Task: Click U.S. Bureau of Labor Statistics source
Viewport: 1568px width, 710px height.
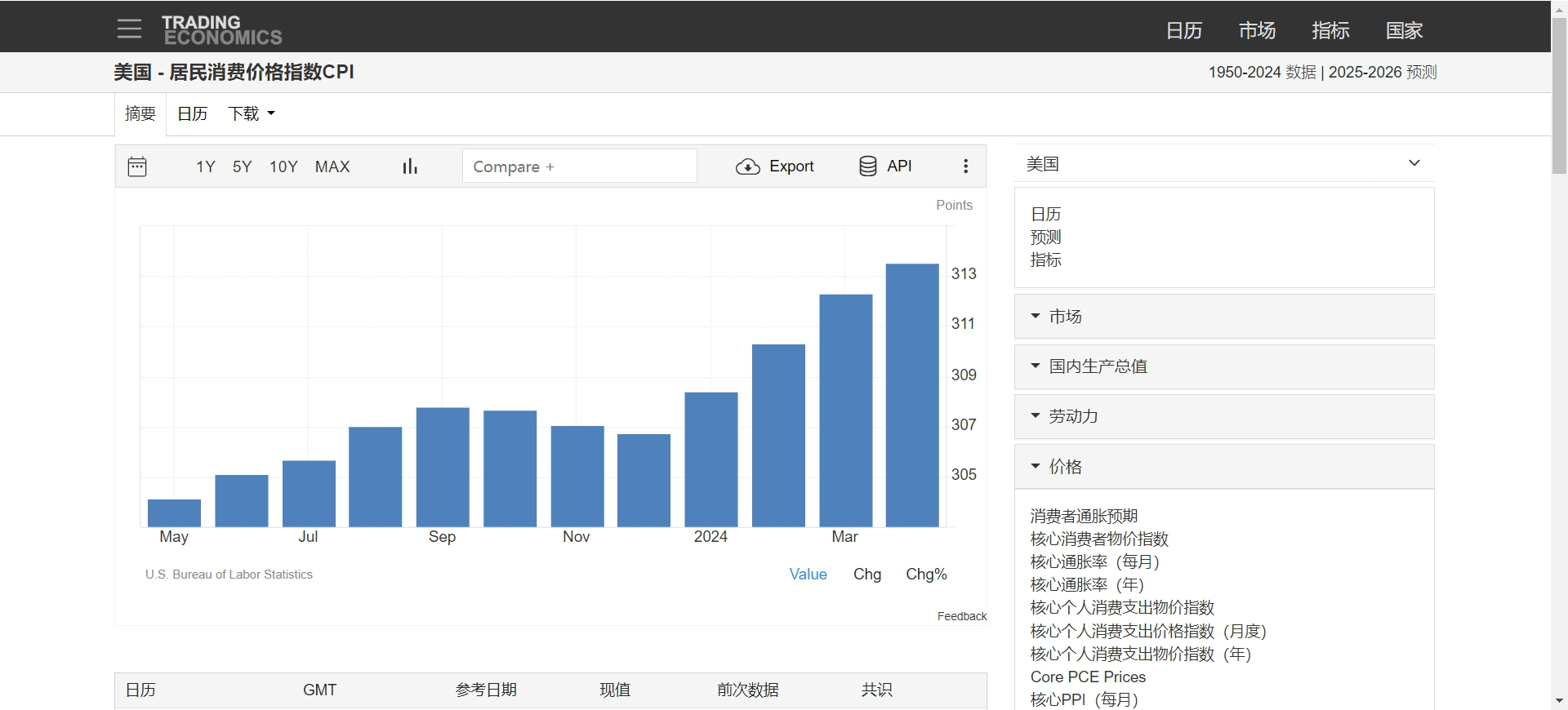Action: point(229,575)
